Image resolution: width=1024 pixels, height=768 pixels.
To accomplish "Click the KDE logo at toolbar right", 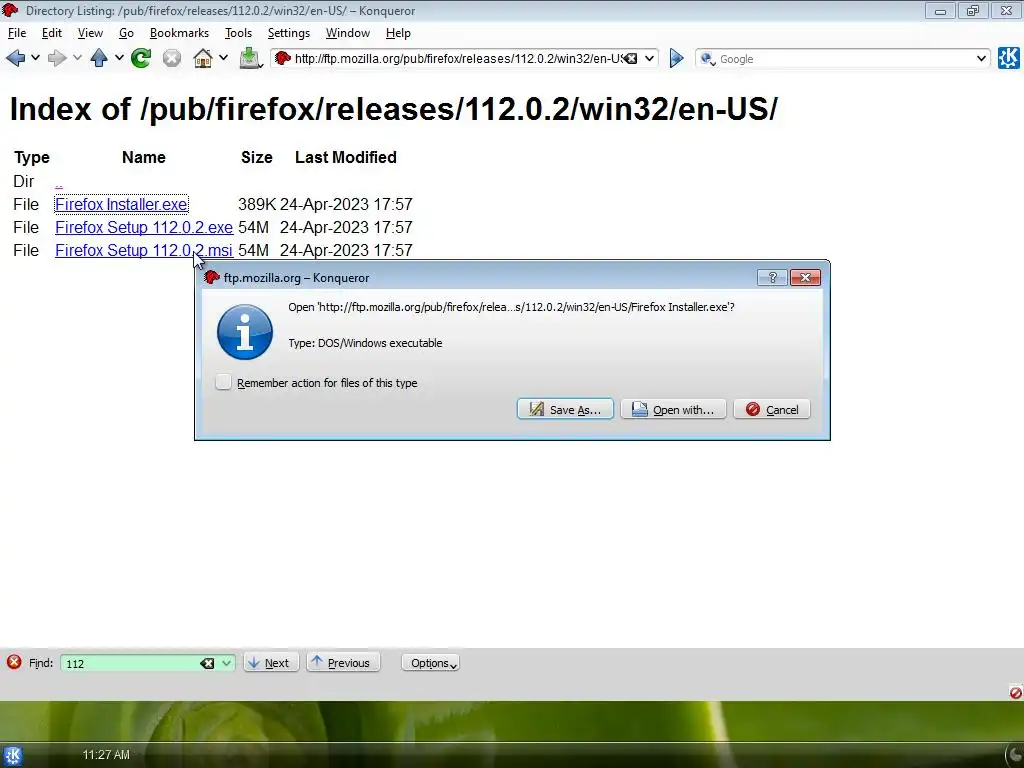I will (1008, 58).
